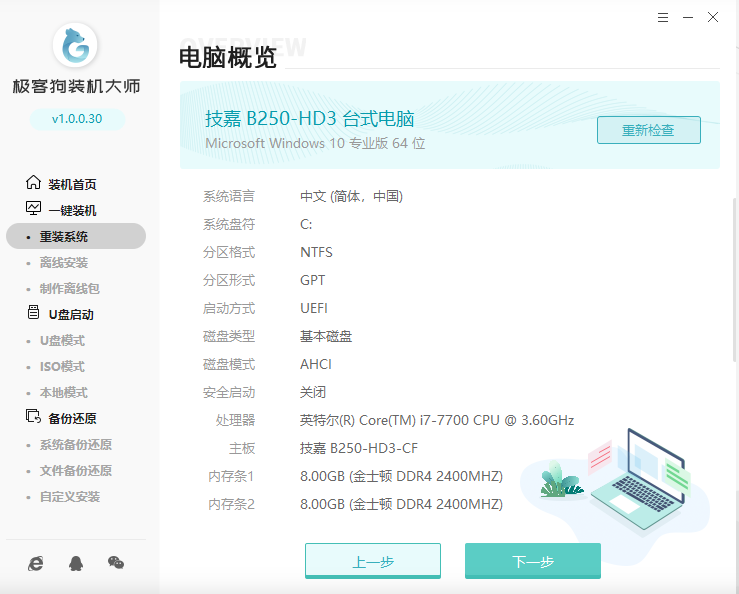Viewport: 739px width, 594px height.
Task: Open 文件备份还原 in the sidebar
Action: (x=76, y=470)
